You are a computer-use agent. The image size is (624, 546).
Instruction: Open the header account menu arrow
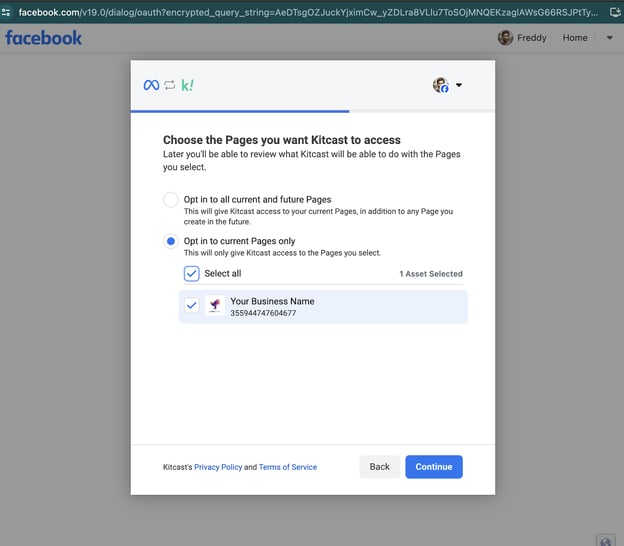click(609, 38)
